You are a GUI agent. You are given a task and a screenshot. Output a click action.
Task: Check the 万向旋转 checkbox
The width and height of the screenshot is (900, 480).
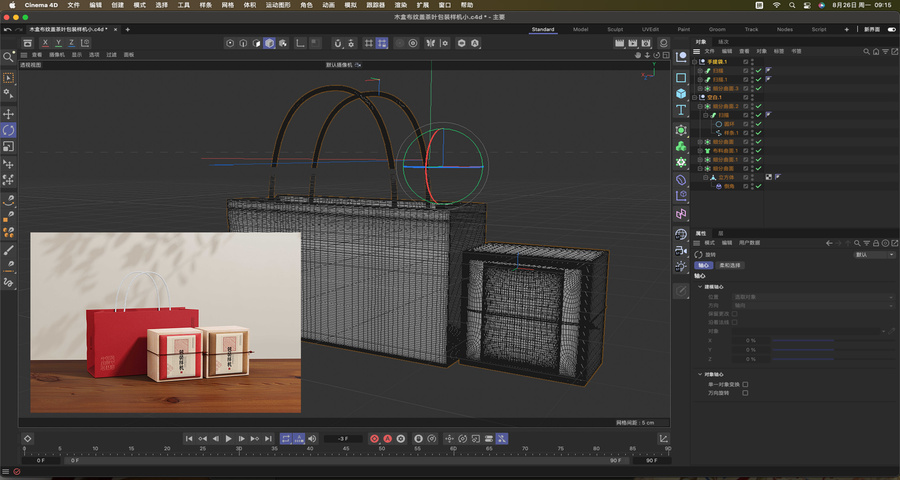tap(745, 393)
